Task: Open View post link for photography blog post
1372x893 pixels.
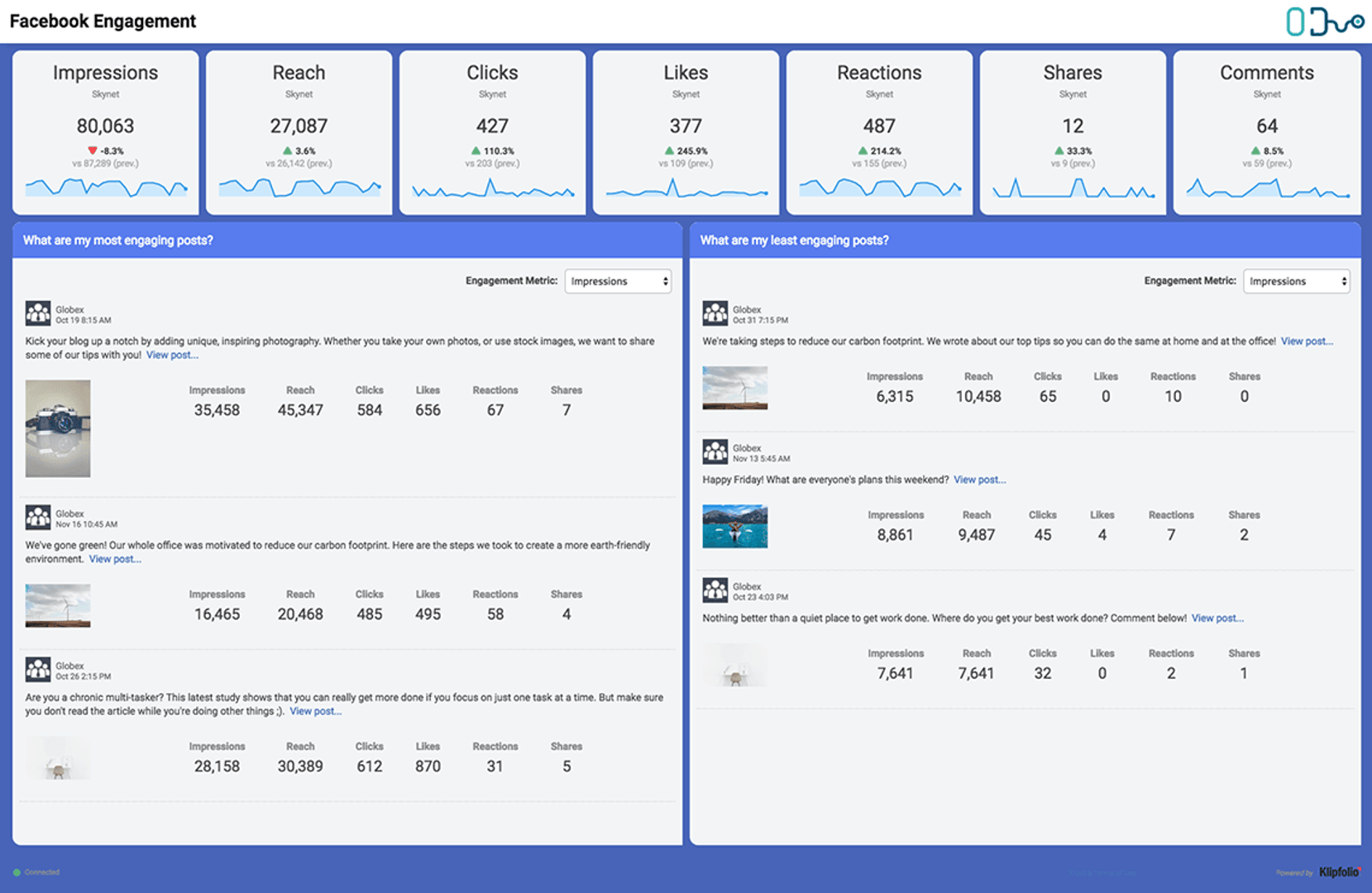Action: click(x=172, y=356)
